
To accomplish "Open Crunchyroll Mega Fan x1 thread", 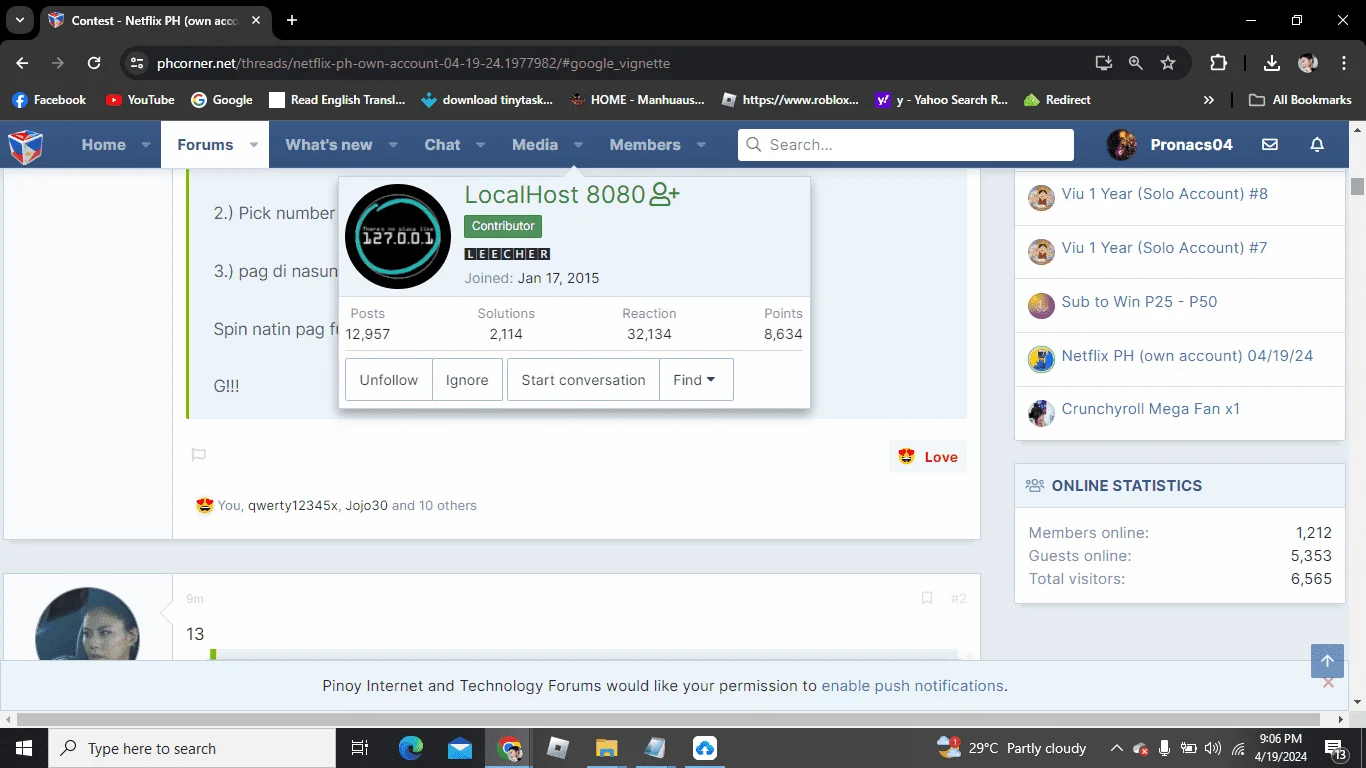I will pyautogui.click(x=1151, y=409).
